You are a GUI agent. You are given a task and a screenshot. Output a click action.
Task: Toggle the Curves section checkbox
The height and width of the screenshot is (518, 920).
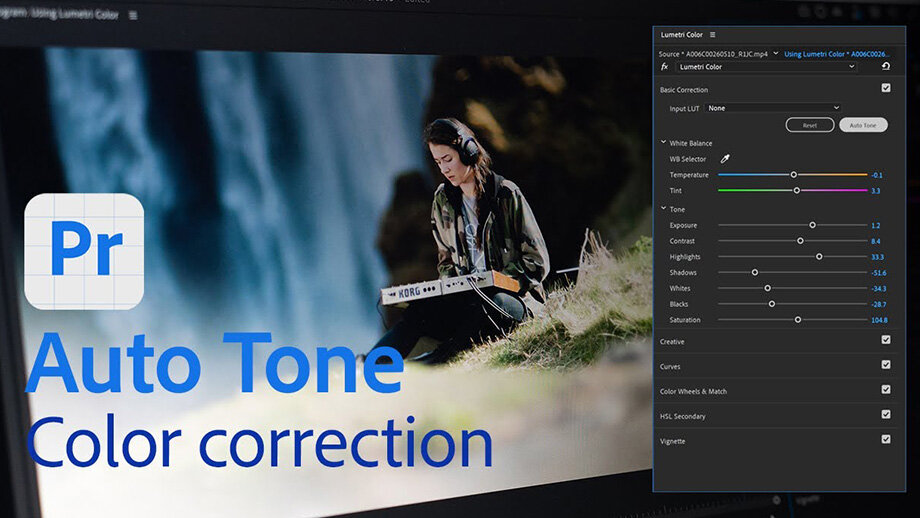[885, 364]
